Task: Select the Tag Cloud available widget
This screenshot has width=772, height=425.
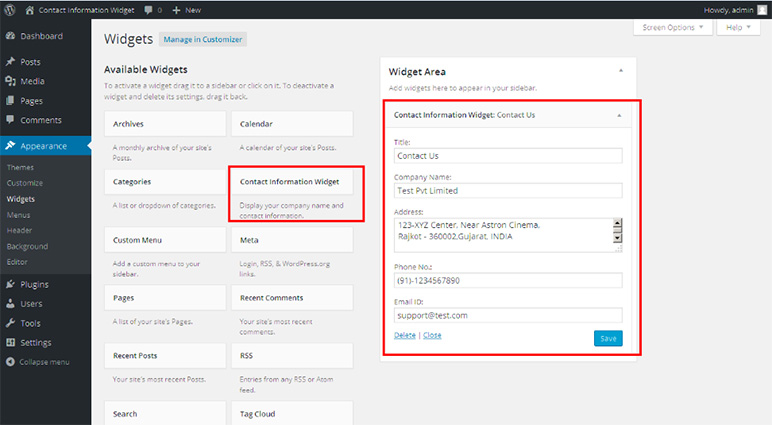Action: [292, 413]
